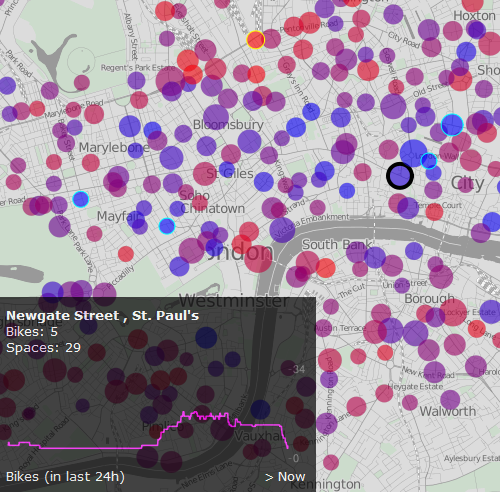Click the station title 'Newgate Street , St. Paul's'
Image resolution: width=500 pixels, height=492 pixels.
[103, 315]
